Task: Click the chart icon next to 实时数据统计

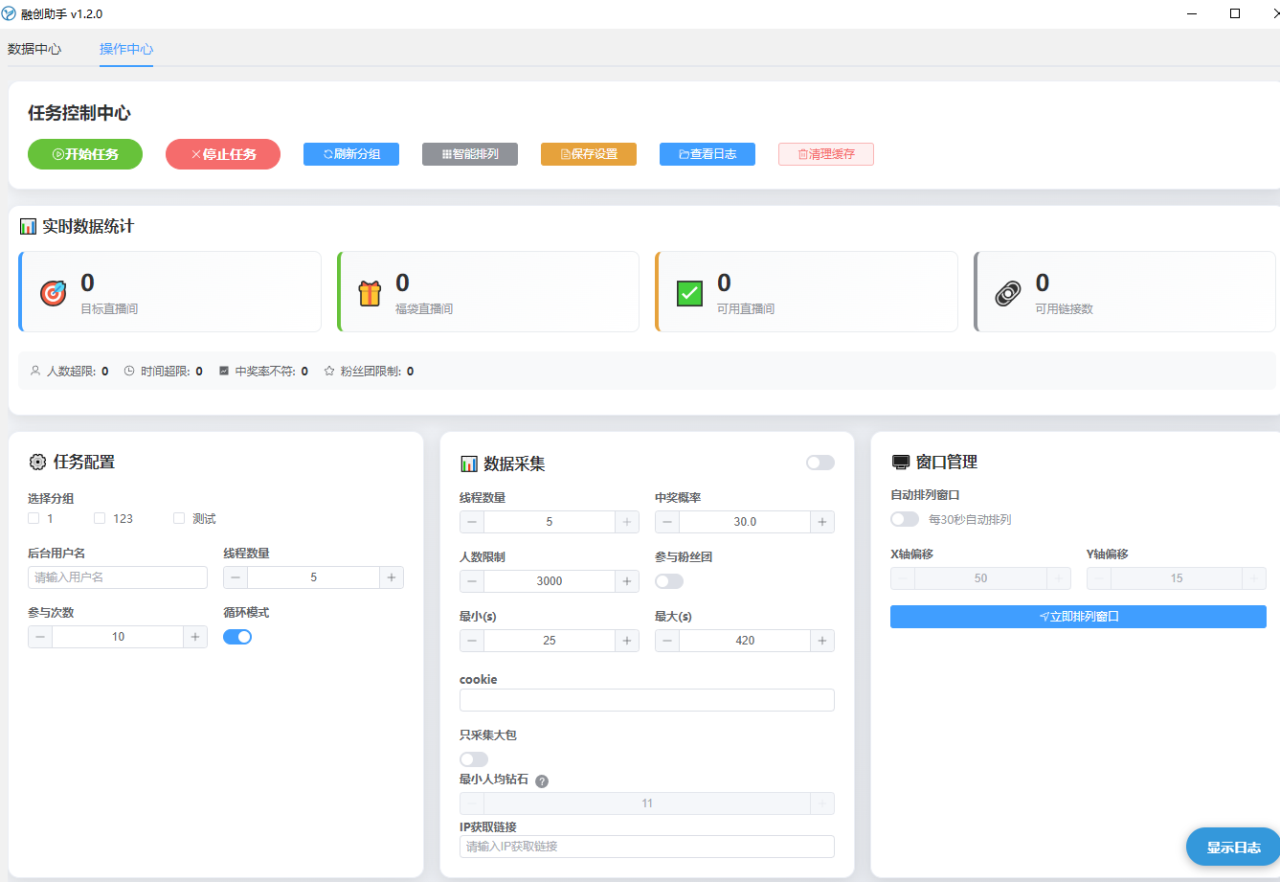Action: click(x=28, y=227)
